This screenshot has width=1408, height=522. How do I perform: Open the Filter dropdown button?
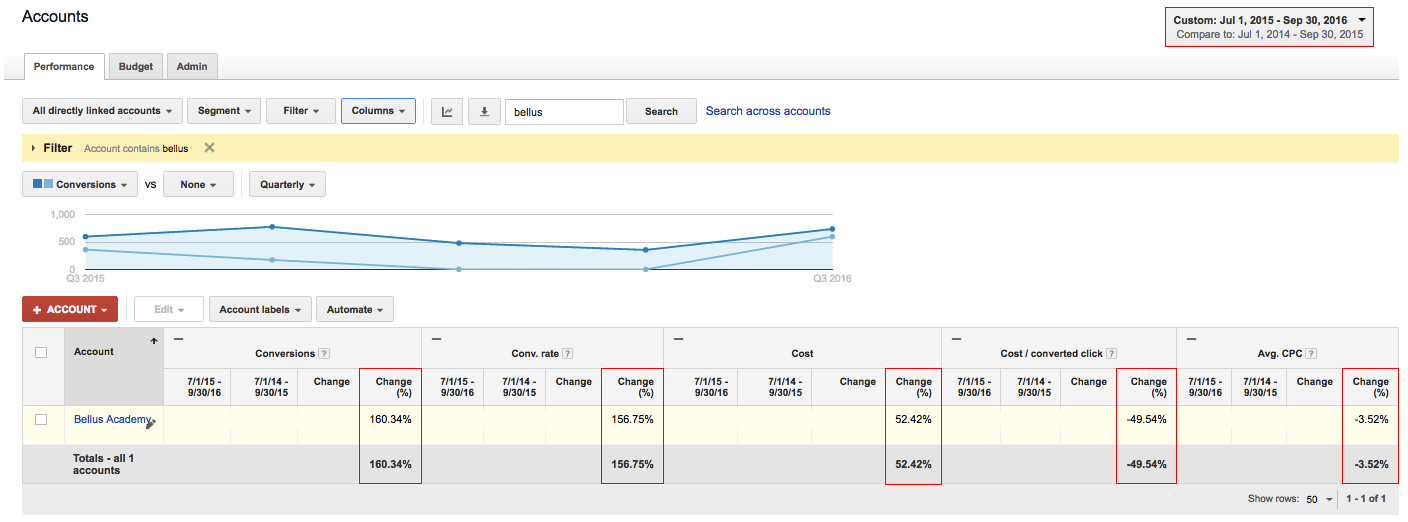click(300, 111)
